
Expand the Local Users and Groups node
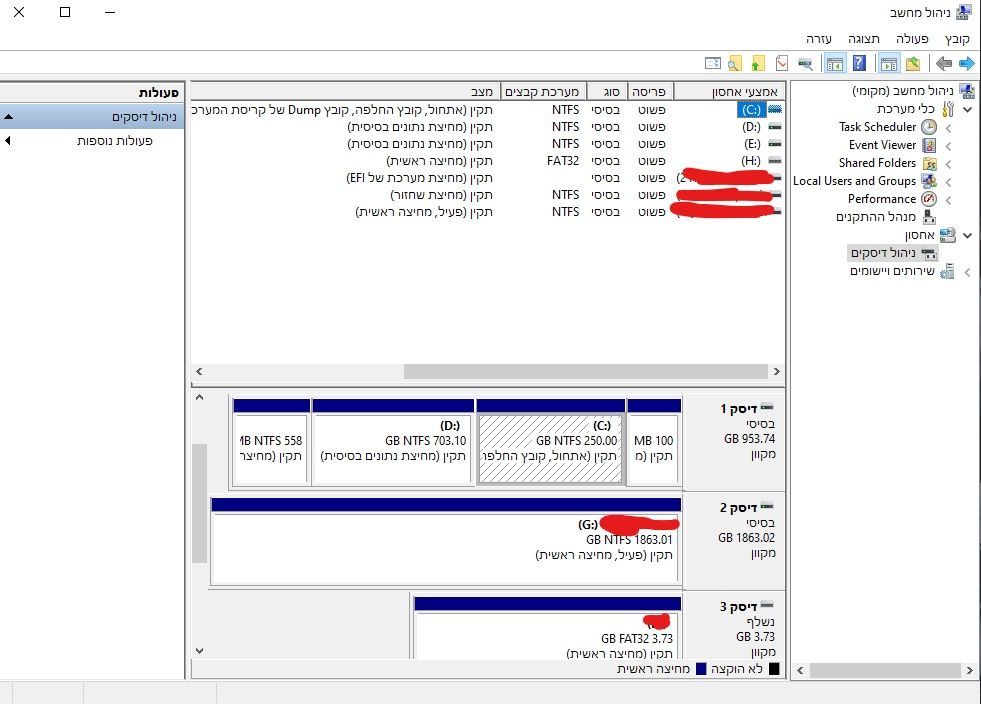click(948, 182)
